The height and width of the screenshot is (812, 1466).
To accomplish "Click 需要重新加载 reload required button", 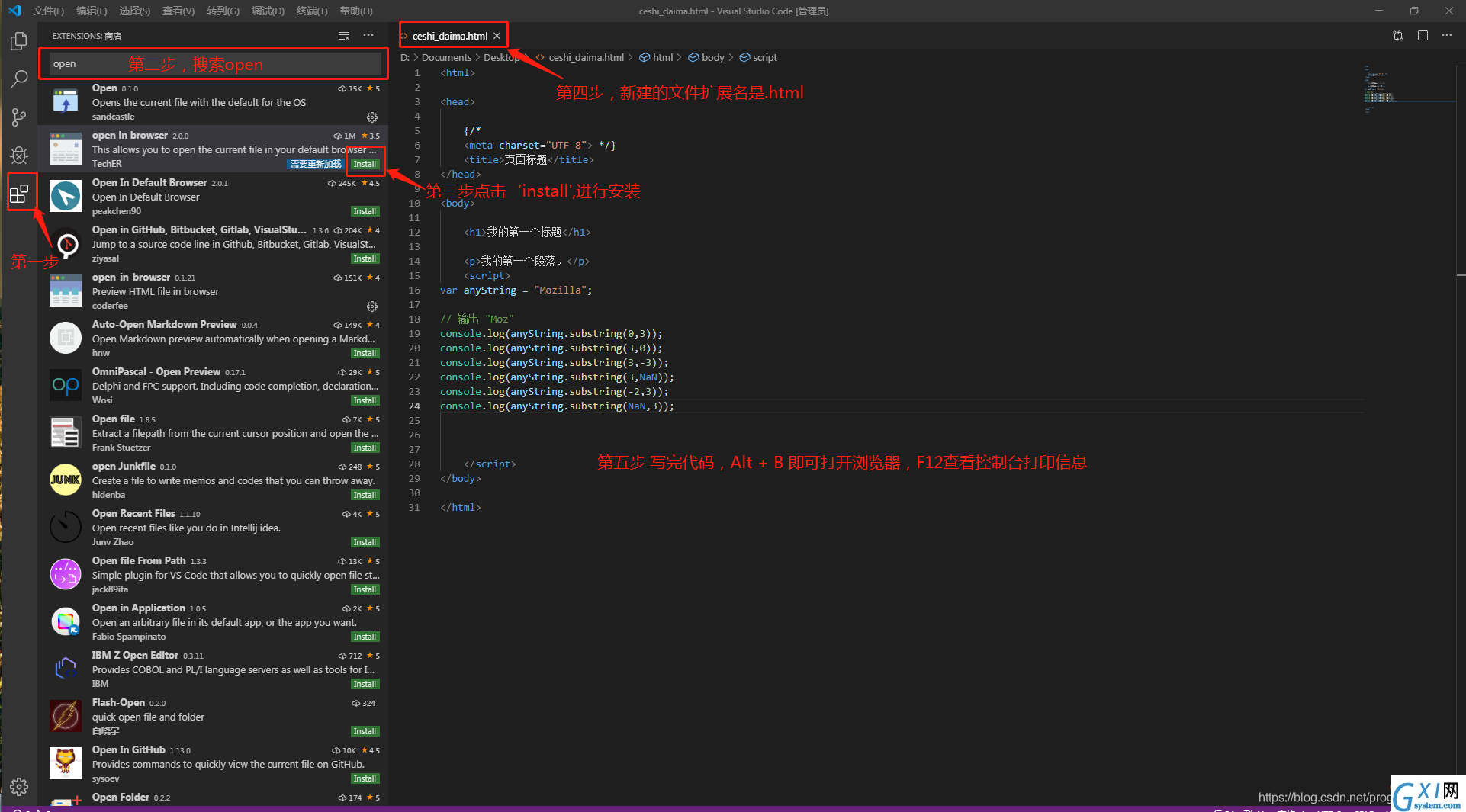I will (x=316, y=164).
